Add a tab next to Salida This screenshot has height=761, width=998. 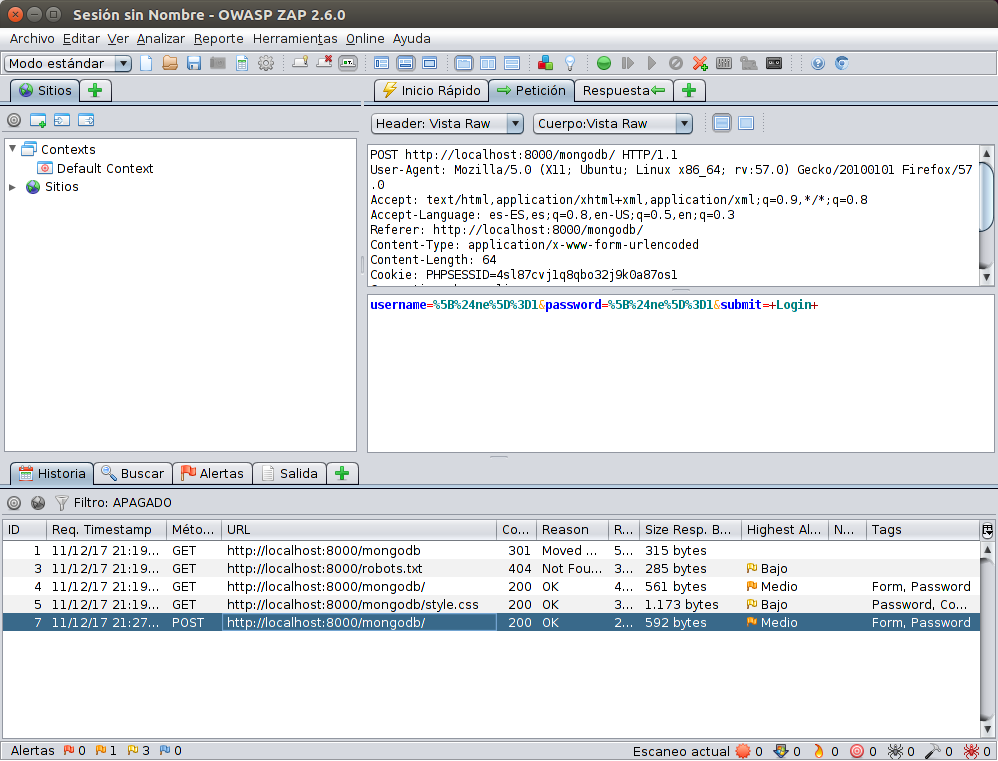click(342, 473)
